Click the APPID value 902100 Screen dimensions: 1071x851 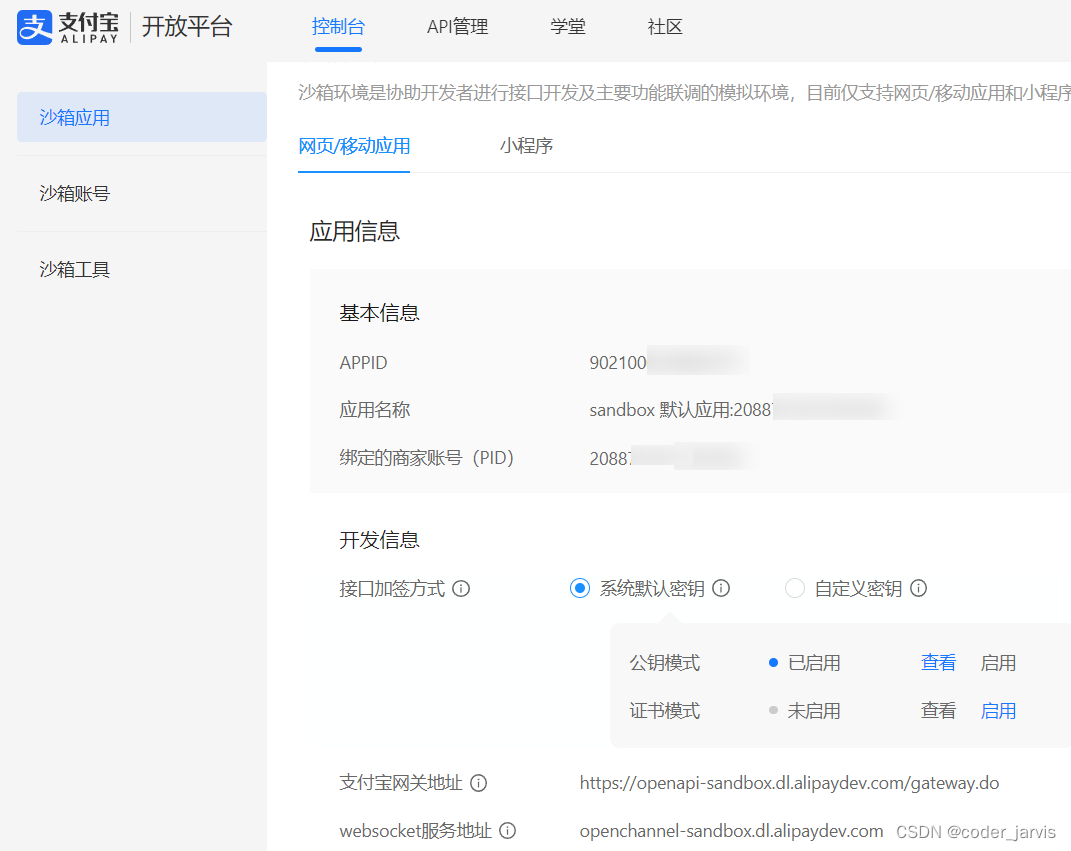pyautogui.click(x=617, y=363)
